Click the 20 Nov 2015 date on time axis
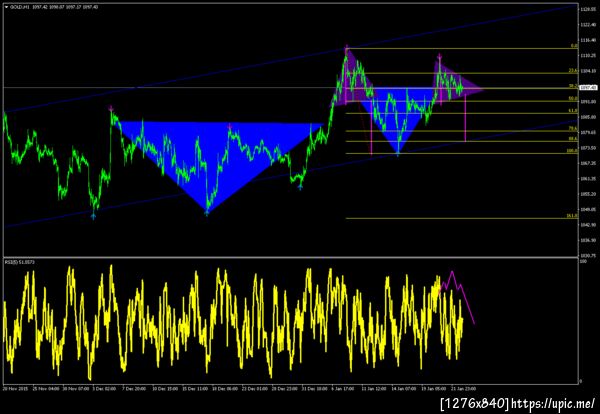Image resolution: width=600 pixels, height=414 pixels. (x=13, y=388)
